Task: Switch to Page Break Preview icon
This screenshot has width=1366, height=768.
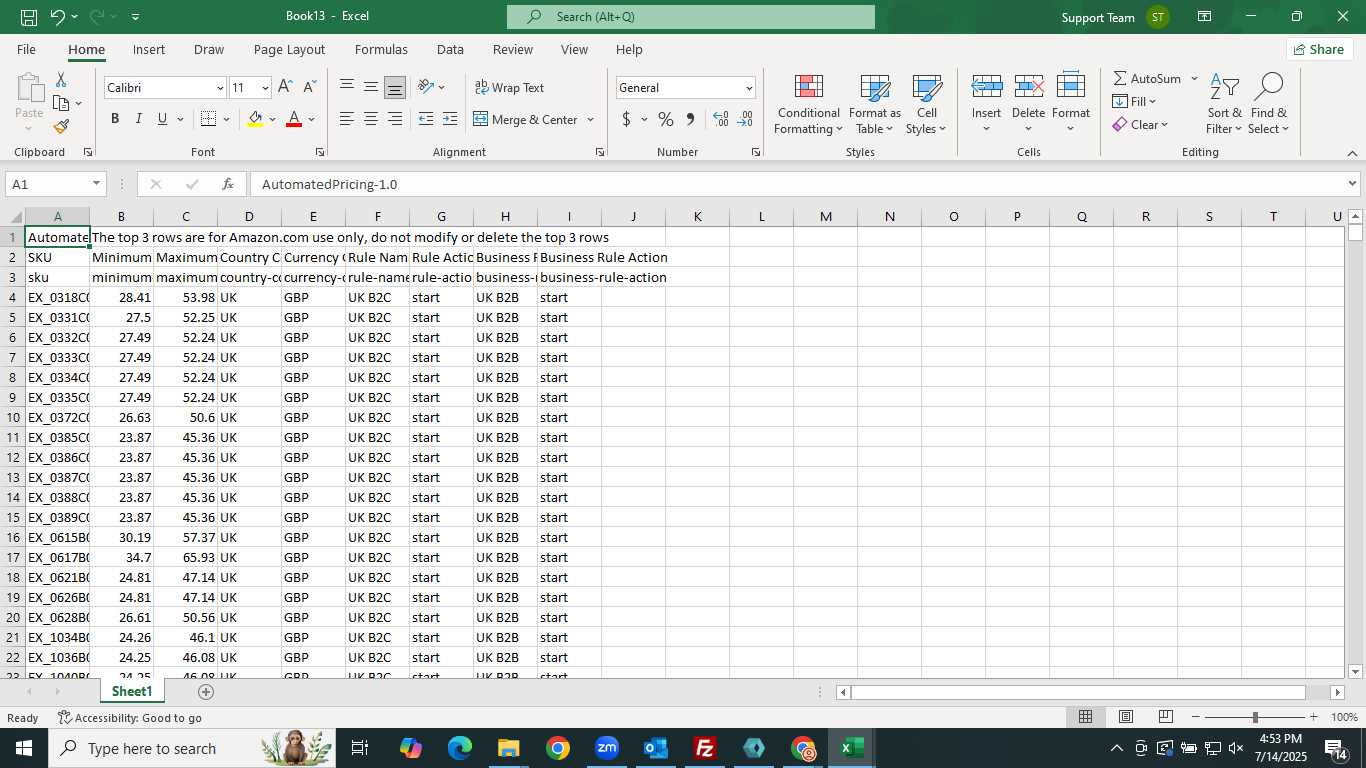Action: (x=1165, y=717)
